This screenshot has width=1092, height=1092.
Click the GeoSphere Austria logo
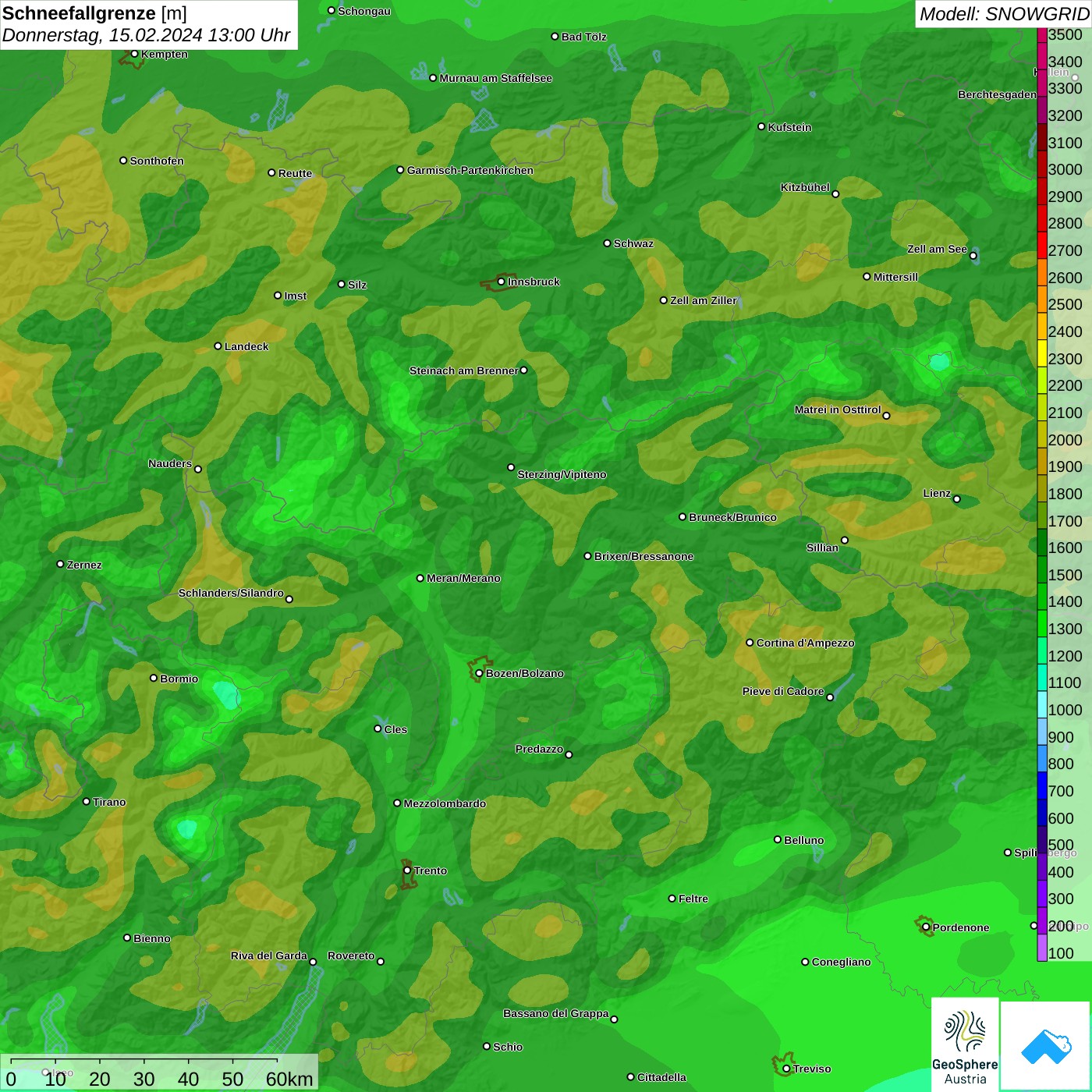point(965,1044)
